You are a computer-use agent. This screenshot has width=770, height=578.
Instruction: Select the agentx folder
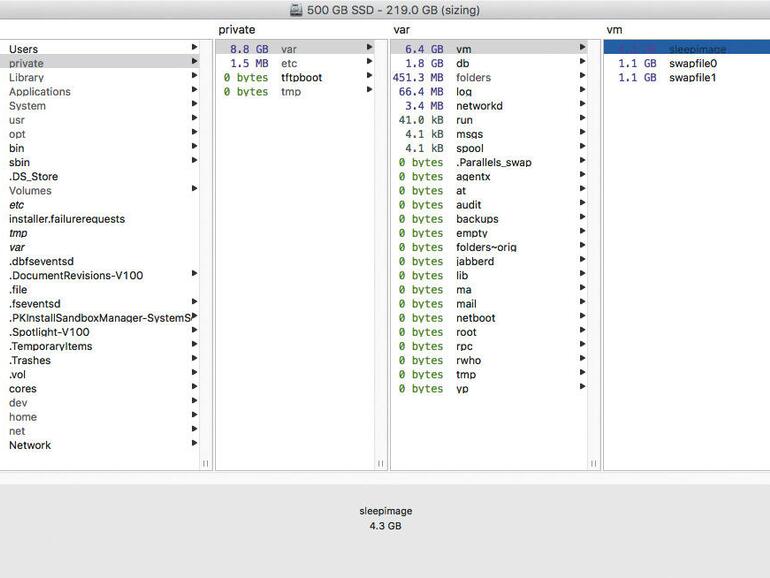pos(489,177)
